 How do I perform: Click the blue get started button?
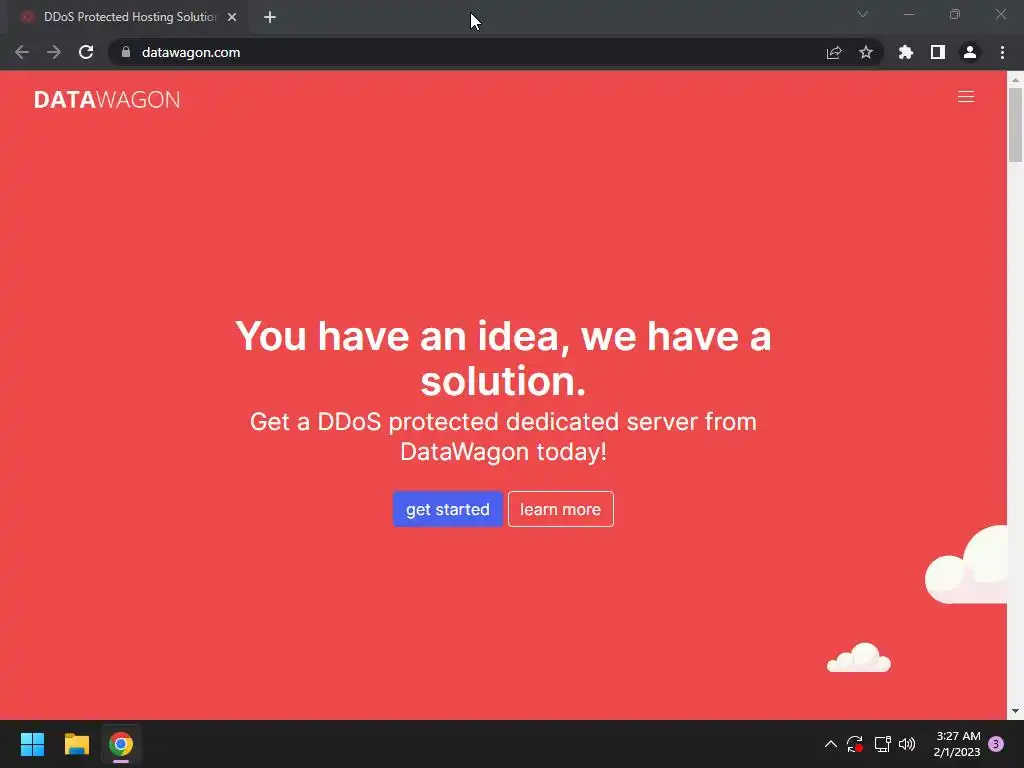point(447,509)
